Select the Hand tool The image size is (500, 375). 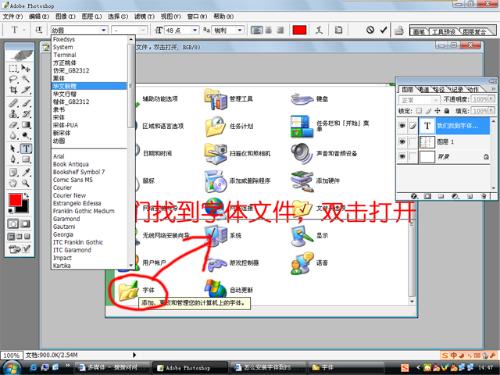point(13,183)
